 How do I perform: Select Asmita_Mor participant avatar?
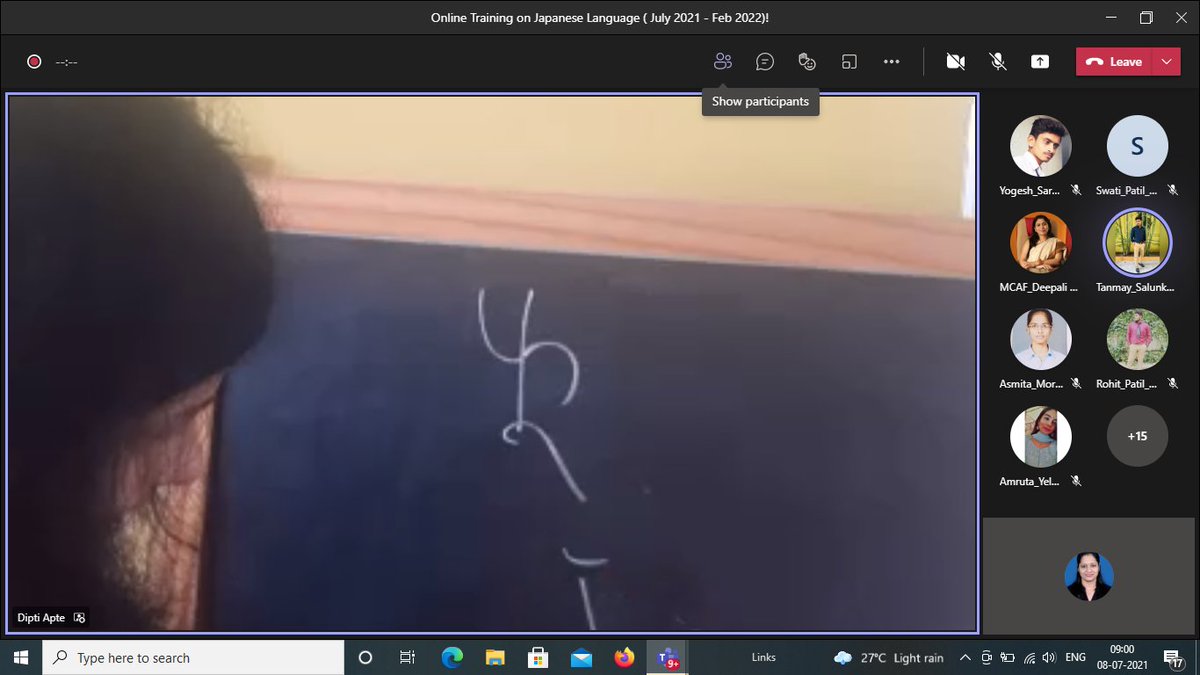1040,340
